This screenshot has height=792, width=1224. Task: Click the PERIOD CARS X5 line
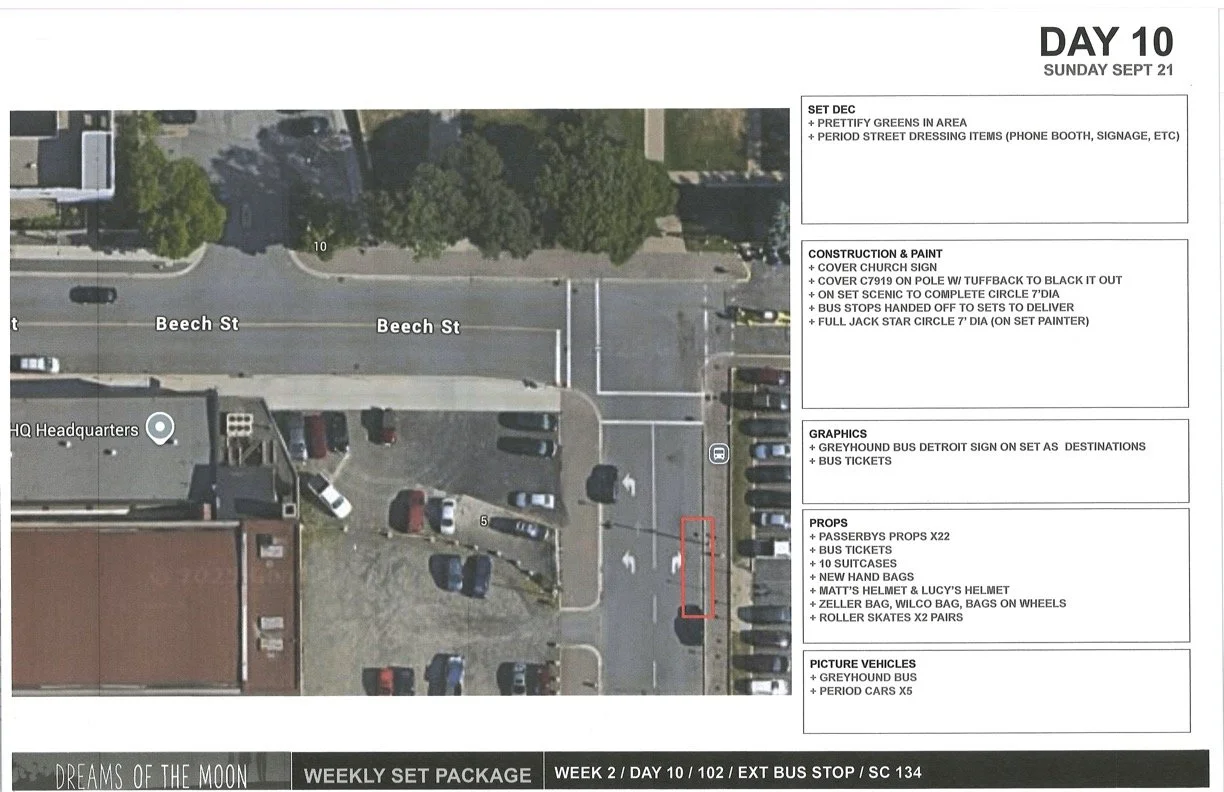(x=860, y=691)
